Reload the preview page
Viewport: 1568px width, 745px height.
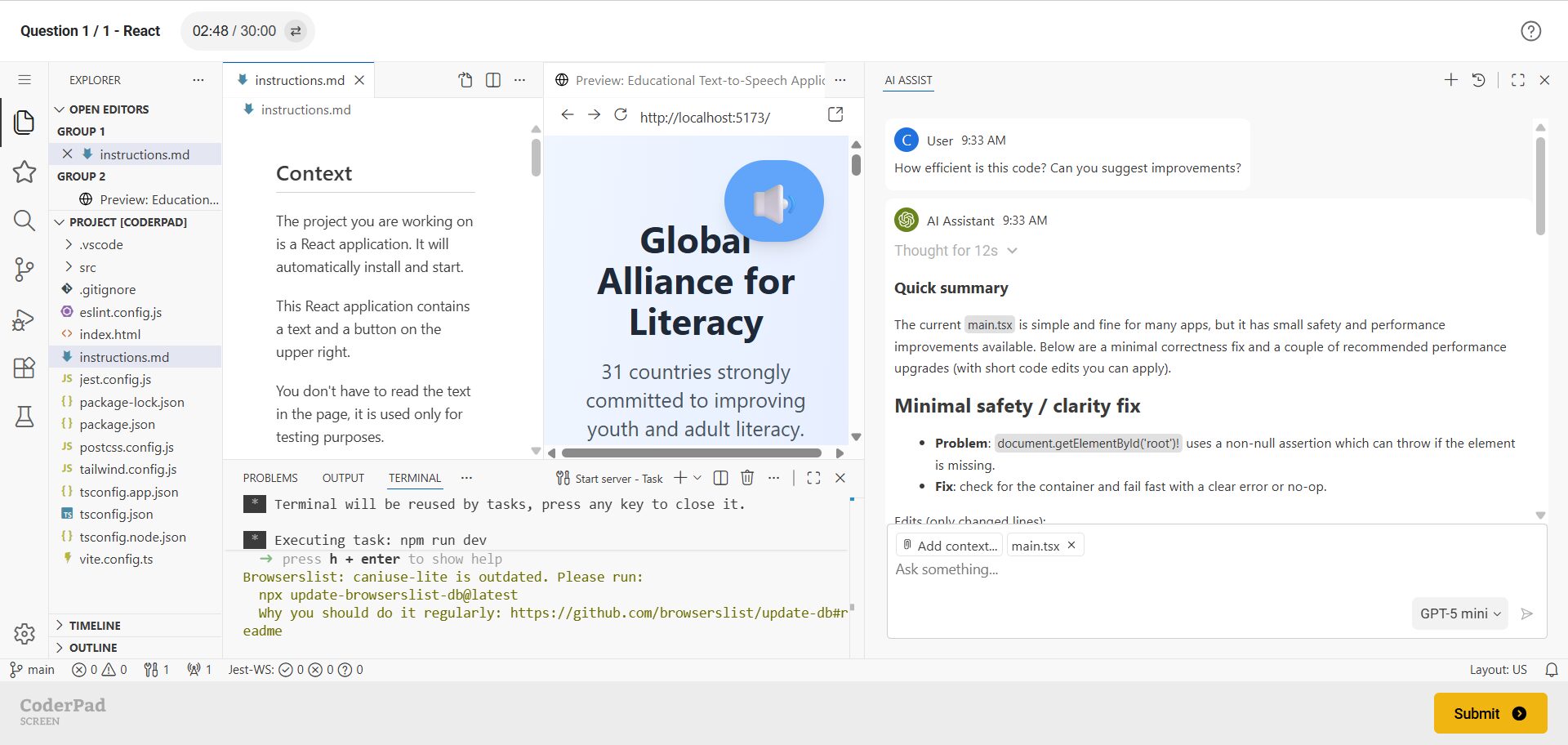(621, 115)
